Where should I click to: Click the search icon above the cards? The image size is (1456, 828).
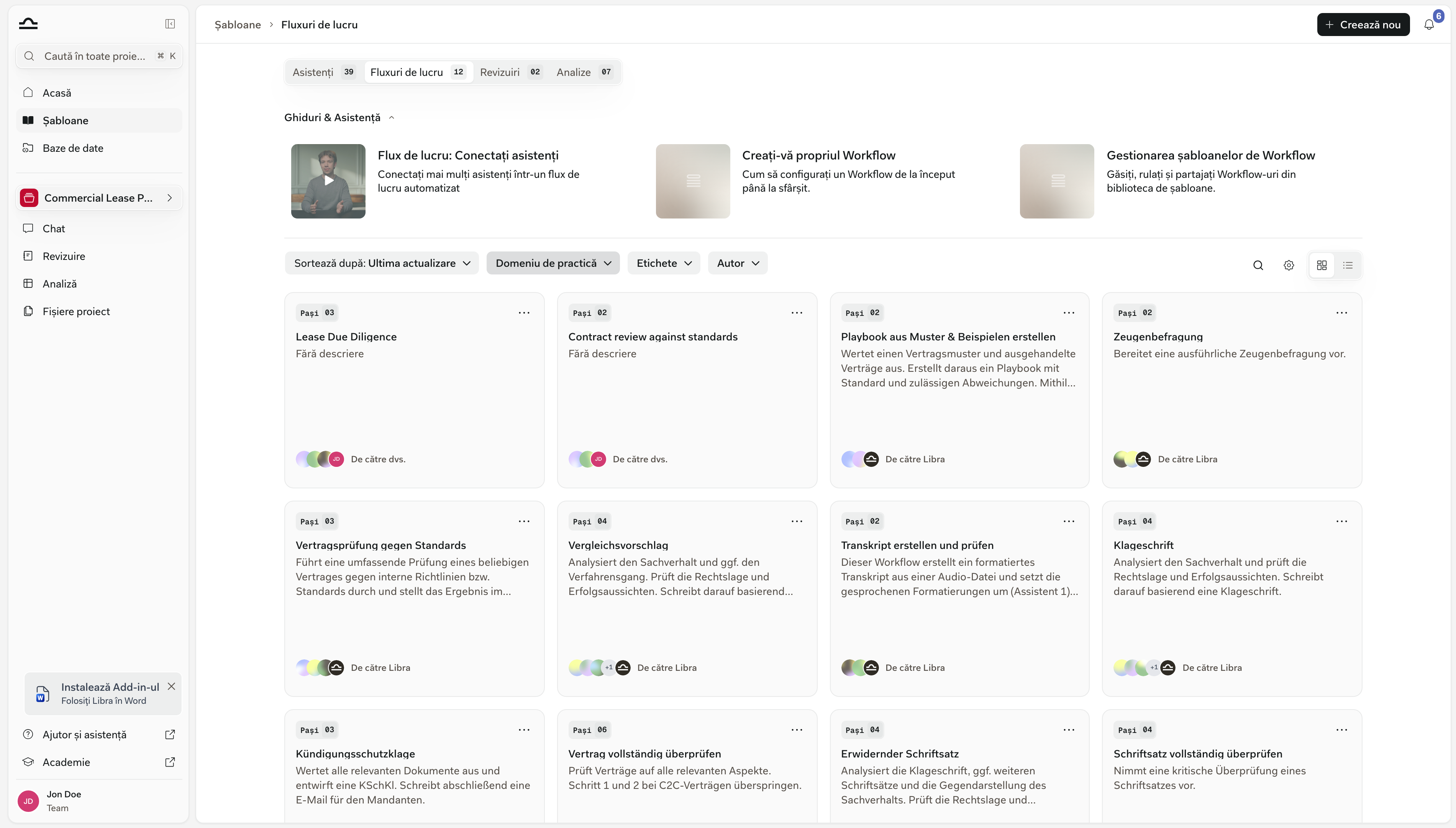click(x=1258, y=266)
